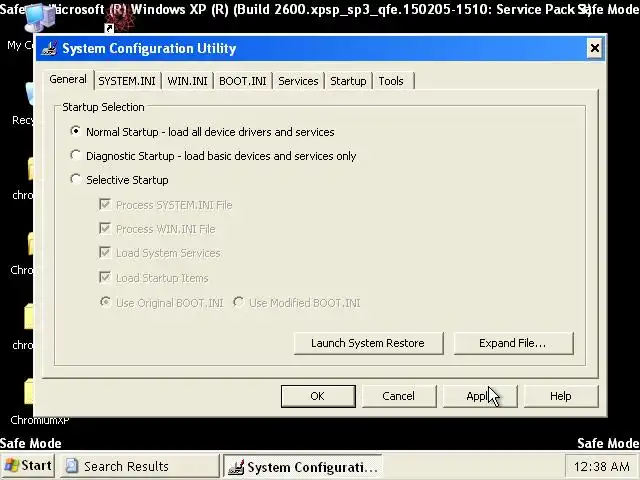Open the Tools tab
Screen dimensions: 640x480
click(391, 81)
